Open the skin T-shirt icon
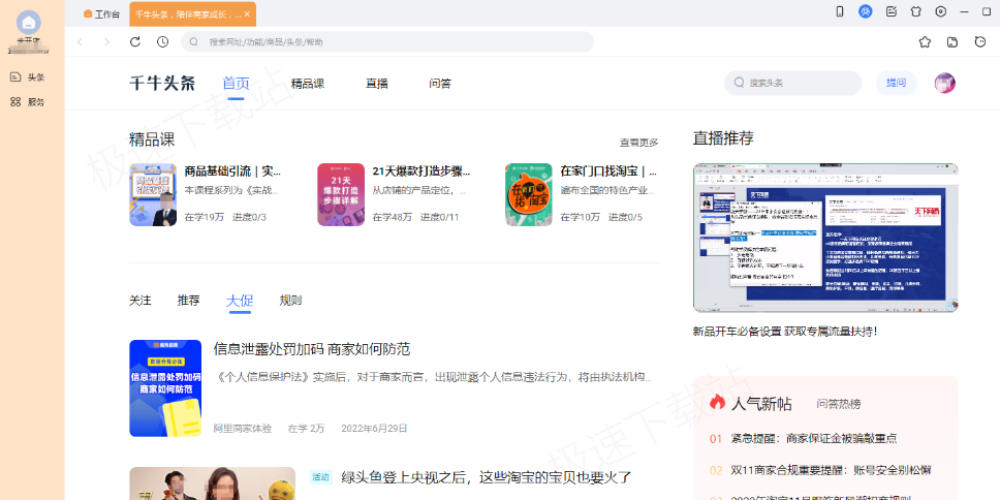 pyautogui.click(x=916, y=11)
